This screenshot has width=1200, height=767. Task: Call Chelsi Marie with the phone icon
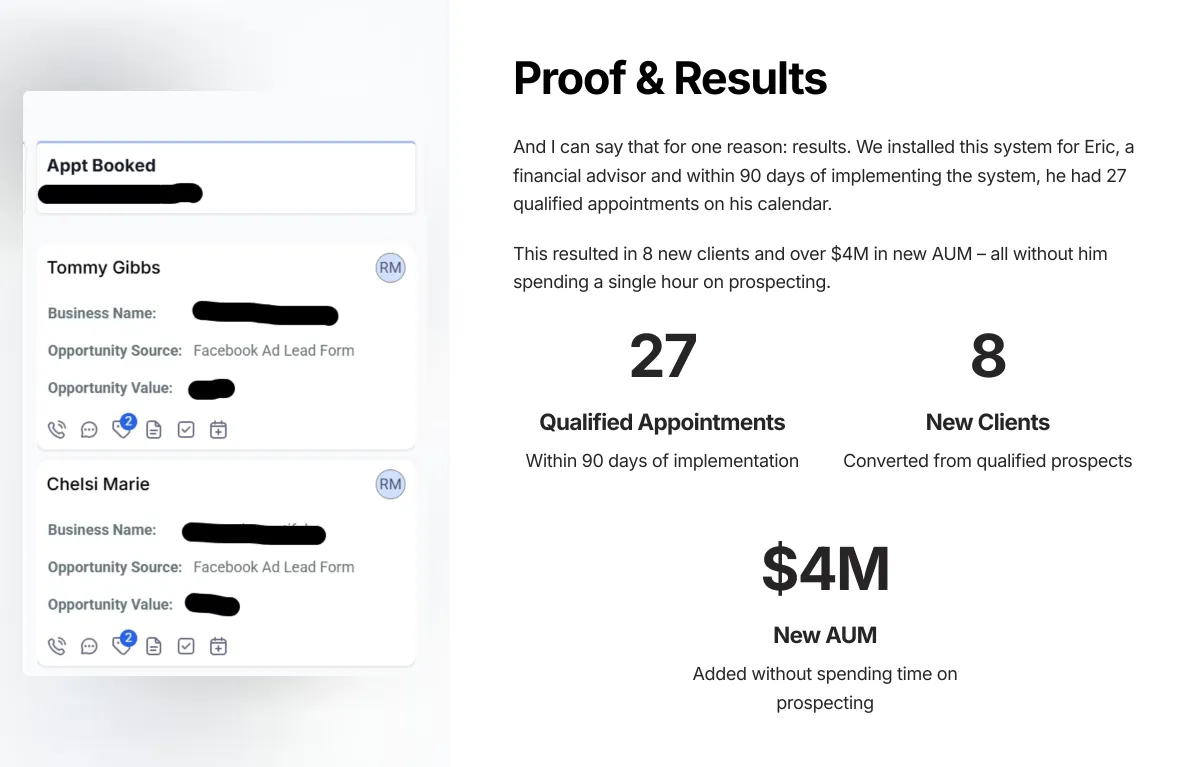coord(57,646)
